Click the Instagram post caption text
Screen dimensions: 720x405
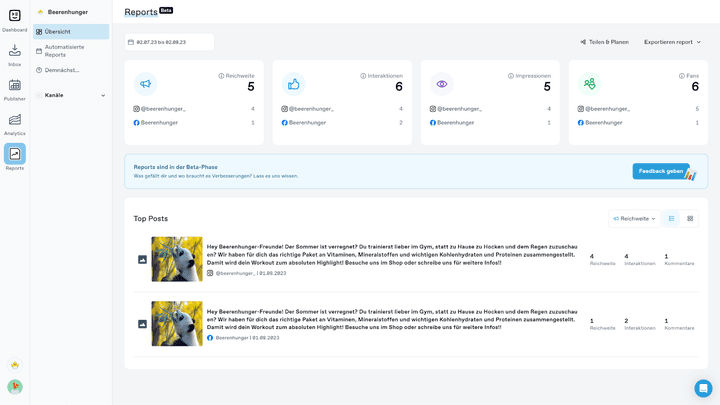tap(392, 255)
